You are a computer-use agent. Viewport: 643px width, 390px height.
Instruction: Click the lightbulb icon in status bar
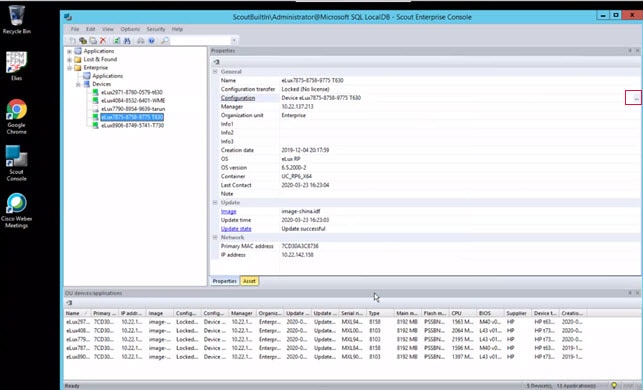tap(614, 385)
